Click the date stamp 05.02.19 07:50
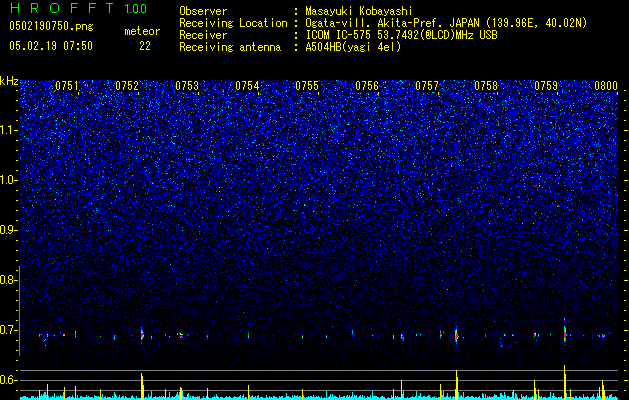 (x=51, y=46)
